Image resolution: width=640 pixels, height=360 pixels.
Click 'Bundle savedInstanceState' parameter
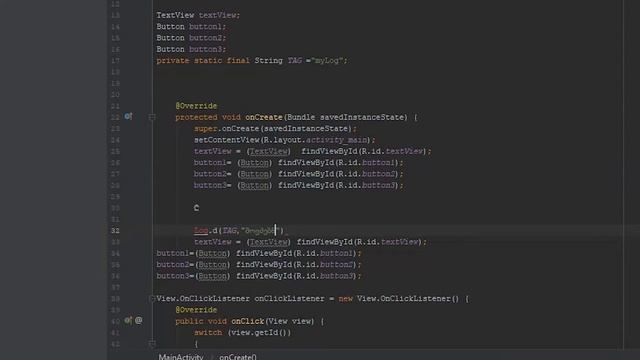click(347, 117)
